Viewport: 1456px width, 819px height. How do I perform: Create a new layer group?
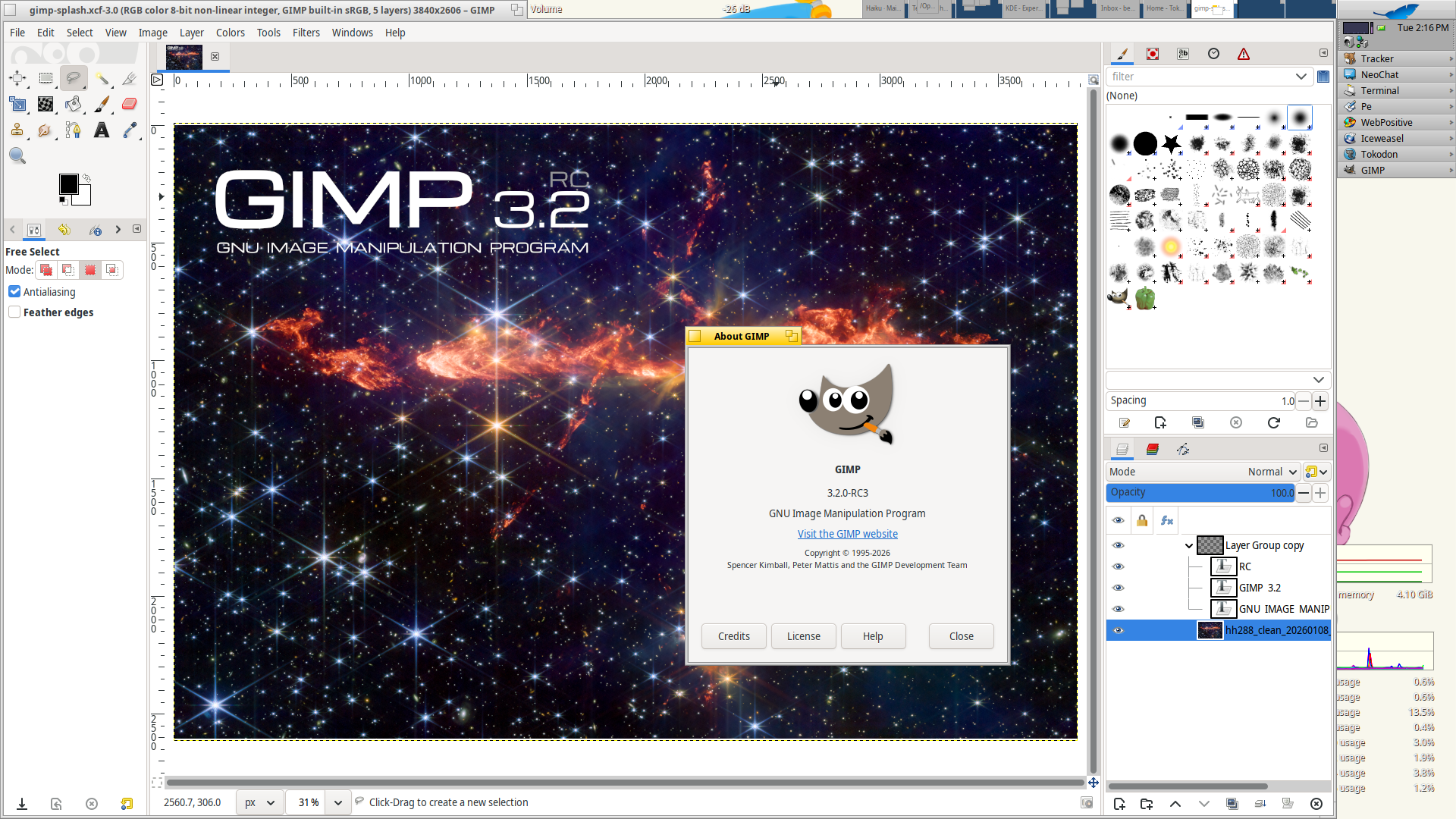click(1147, 804)
